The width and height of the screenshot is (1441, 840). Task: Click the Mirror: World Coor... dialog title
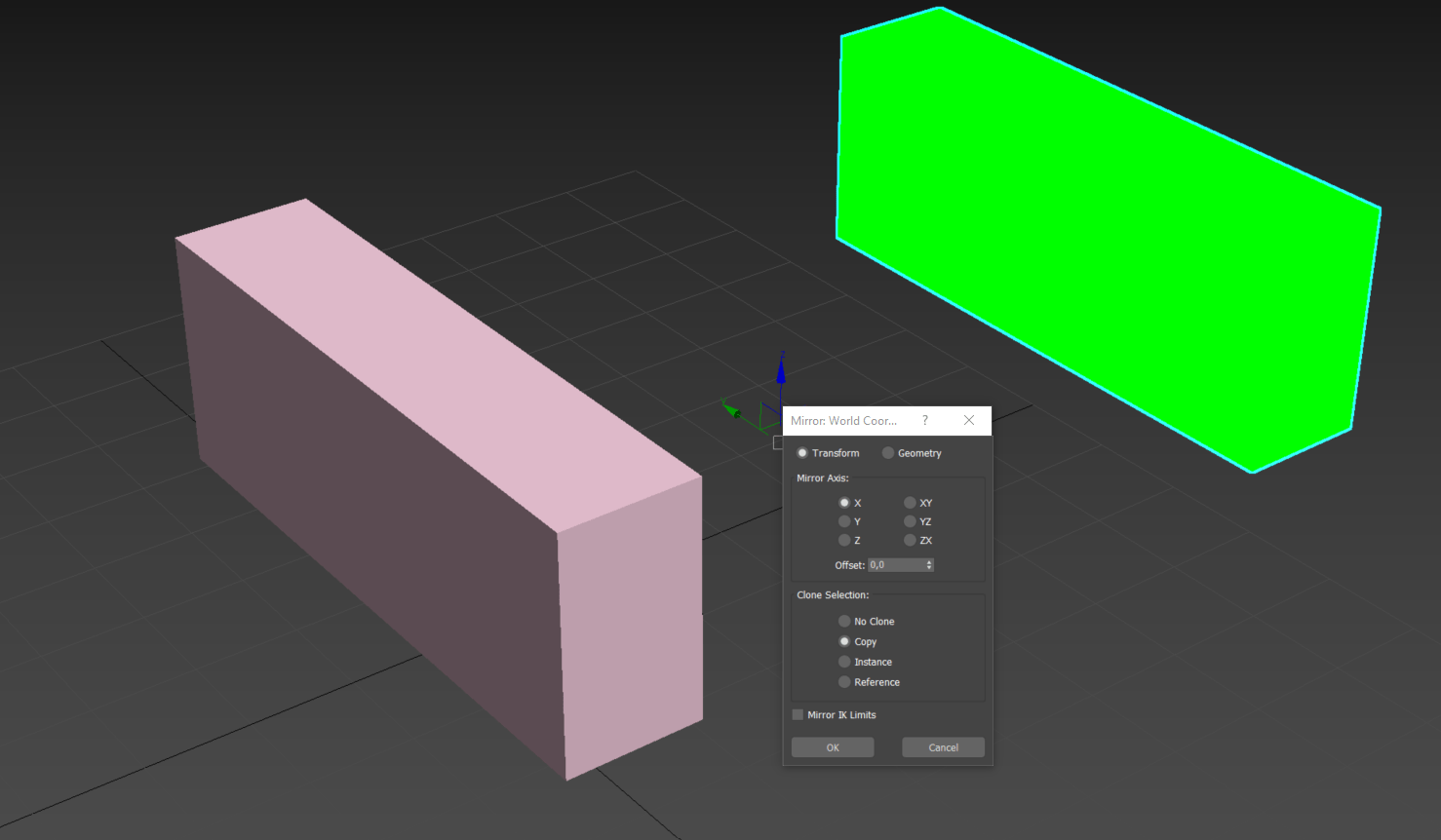[843, 421]
